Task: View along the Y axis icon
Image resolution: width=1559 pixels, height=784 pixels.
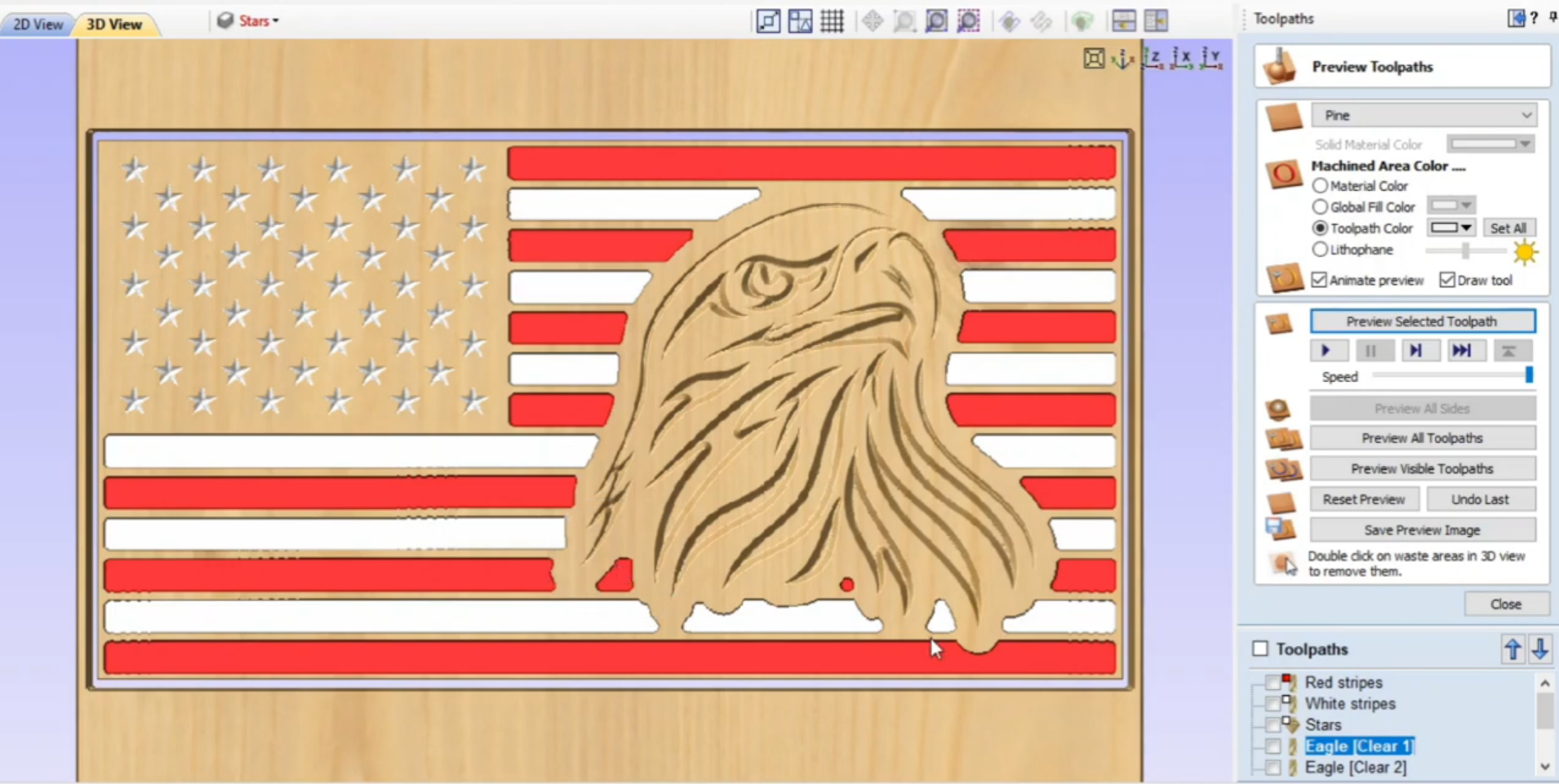Action: point(1211,58)
